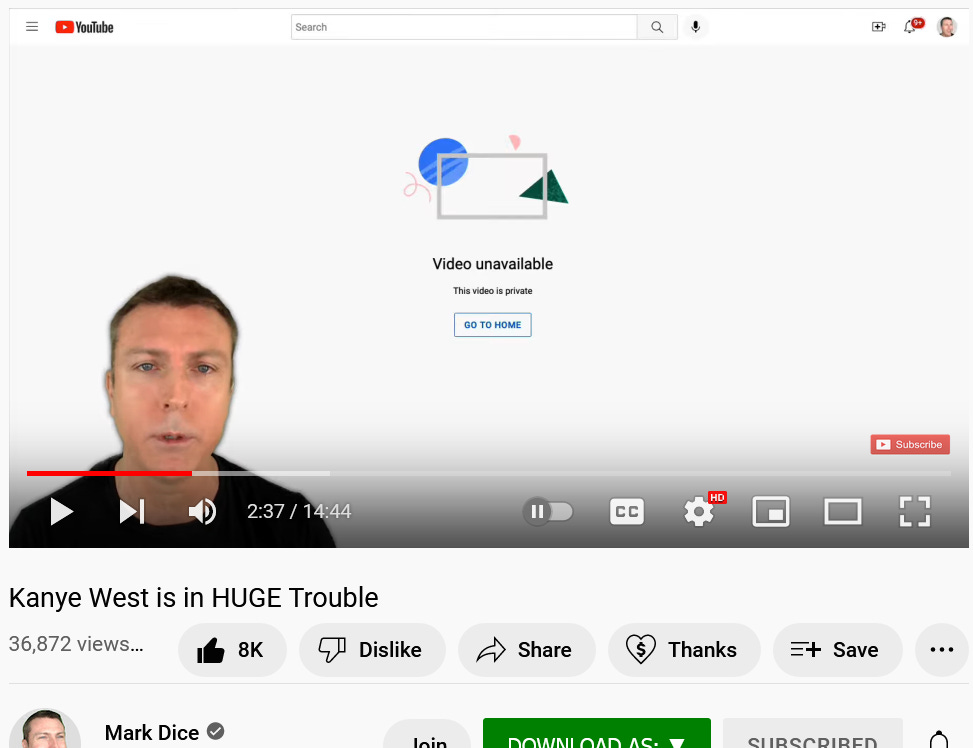Click the red Subscribe overlay button
Viewport: 973px width, 748px height.
910,444
